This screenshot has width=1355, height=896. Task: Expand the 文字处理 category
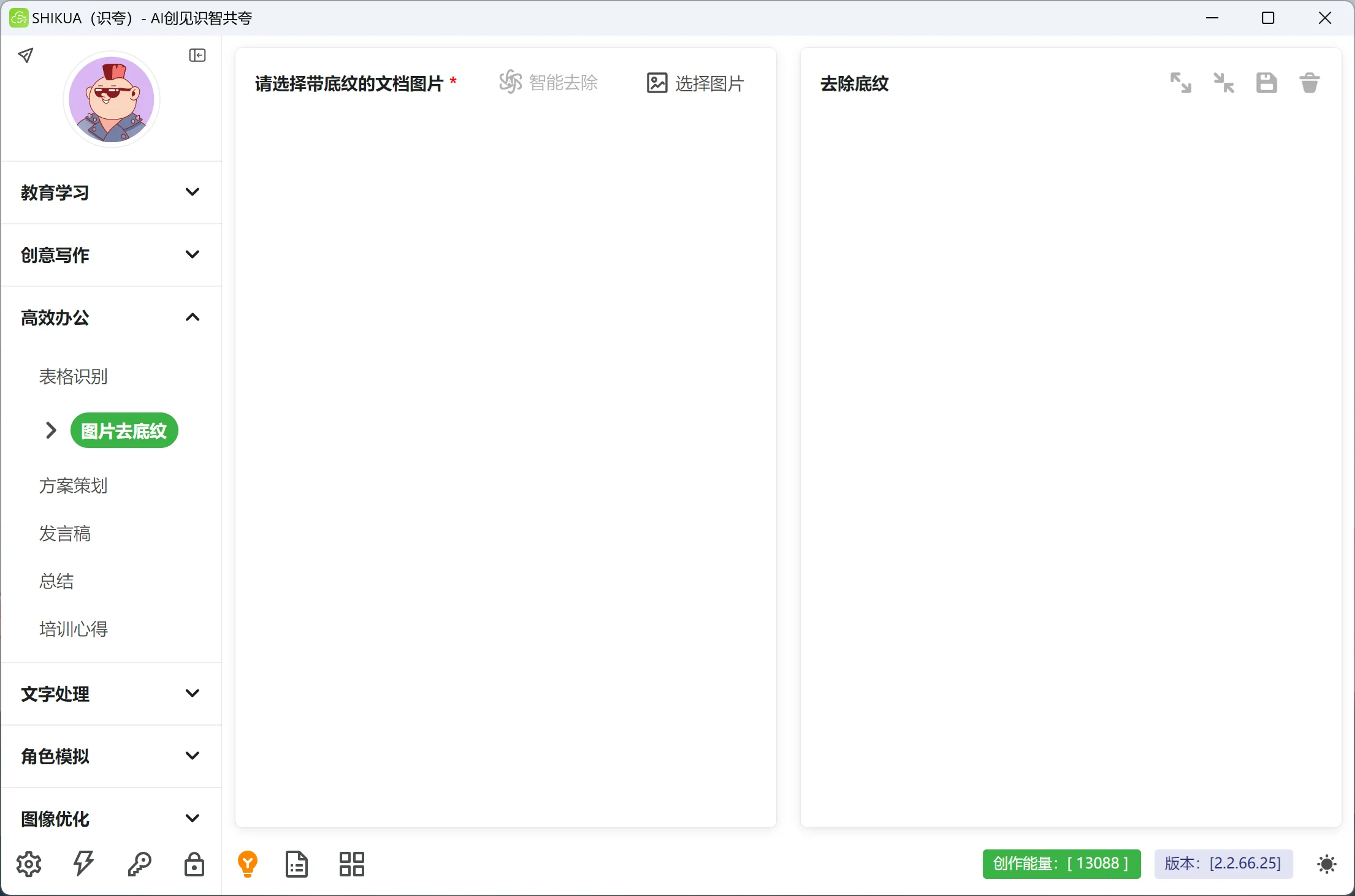tap(111, 694)
